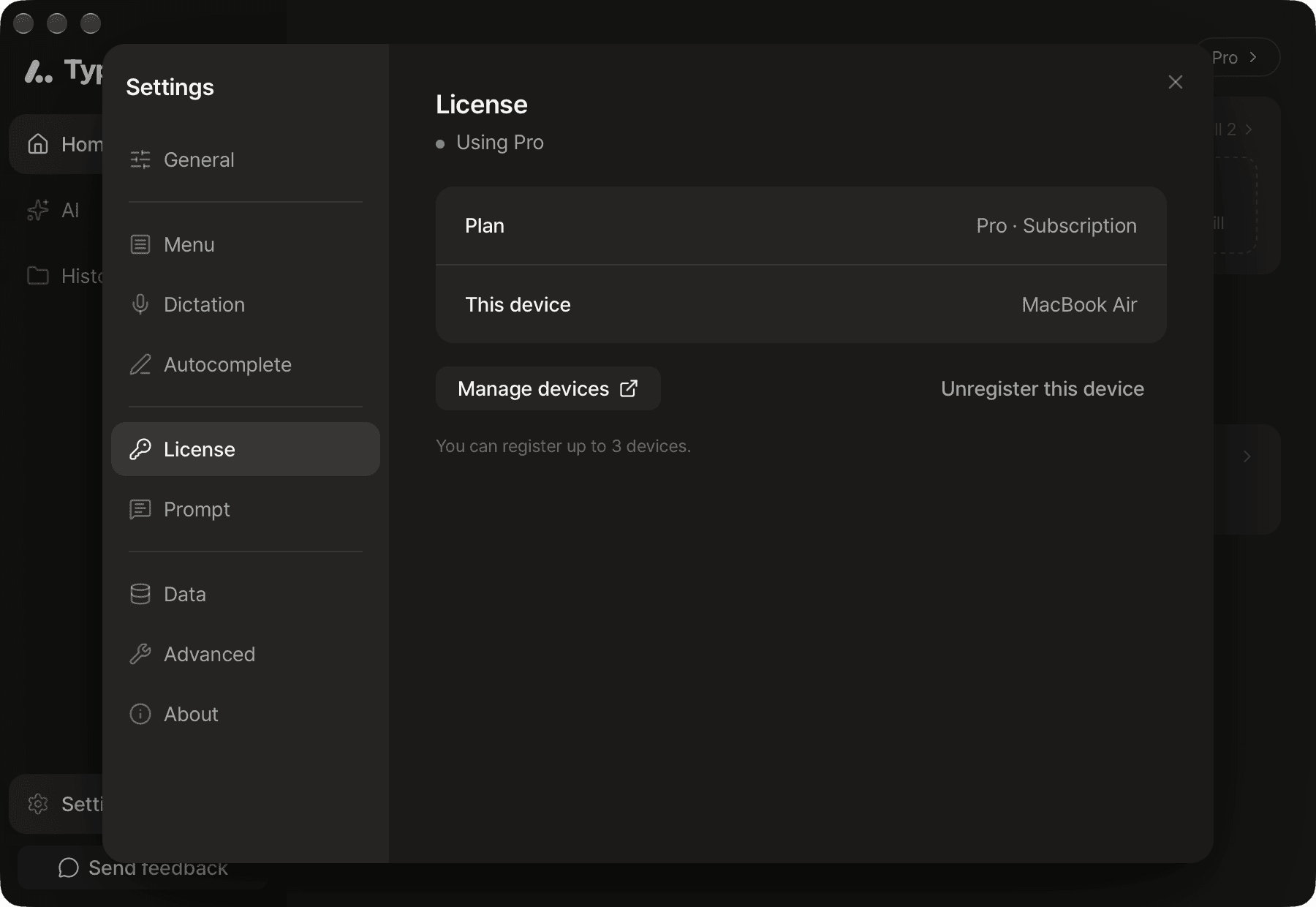This screenshot has width=1316, height=907.
Task: Select the Menu settings tab
Action: tap(246, 244)
